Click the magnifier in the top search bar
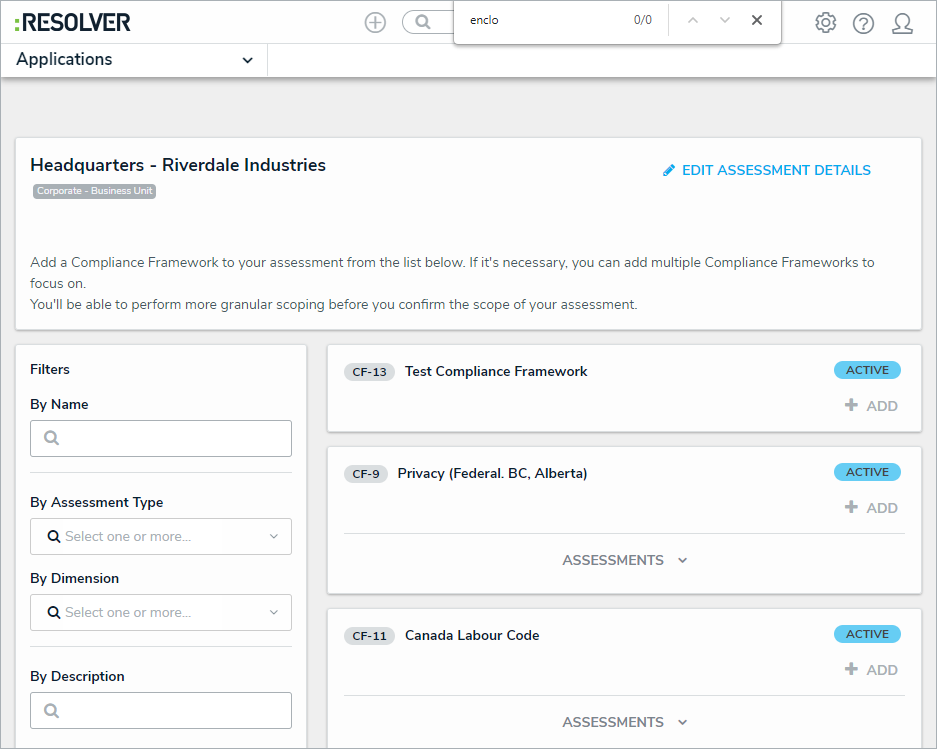 (x=423, y=22)
